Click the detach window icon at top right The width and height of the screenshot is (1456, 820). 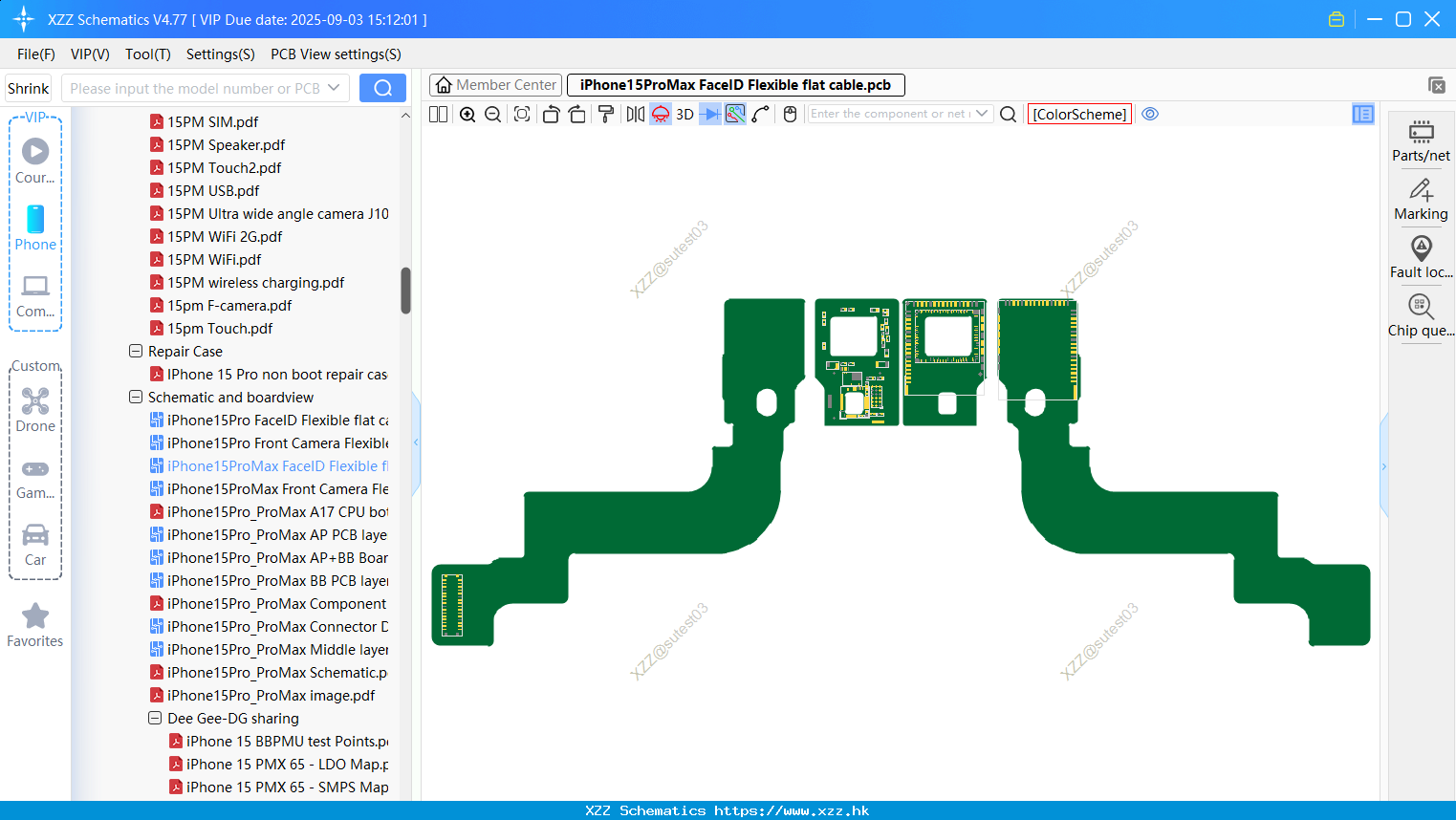[x=1436, y=85]
